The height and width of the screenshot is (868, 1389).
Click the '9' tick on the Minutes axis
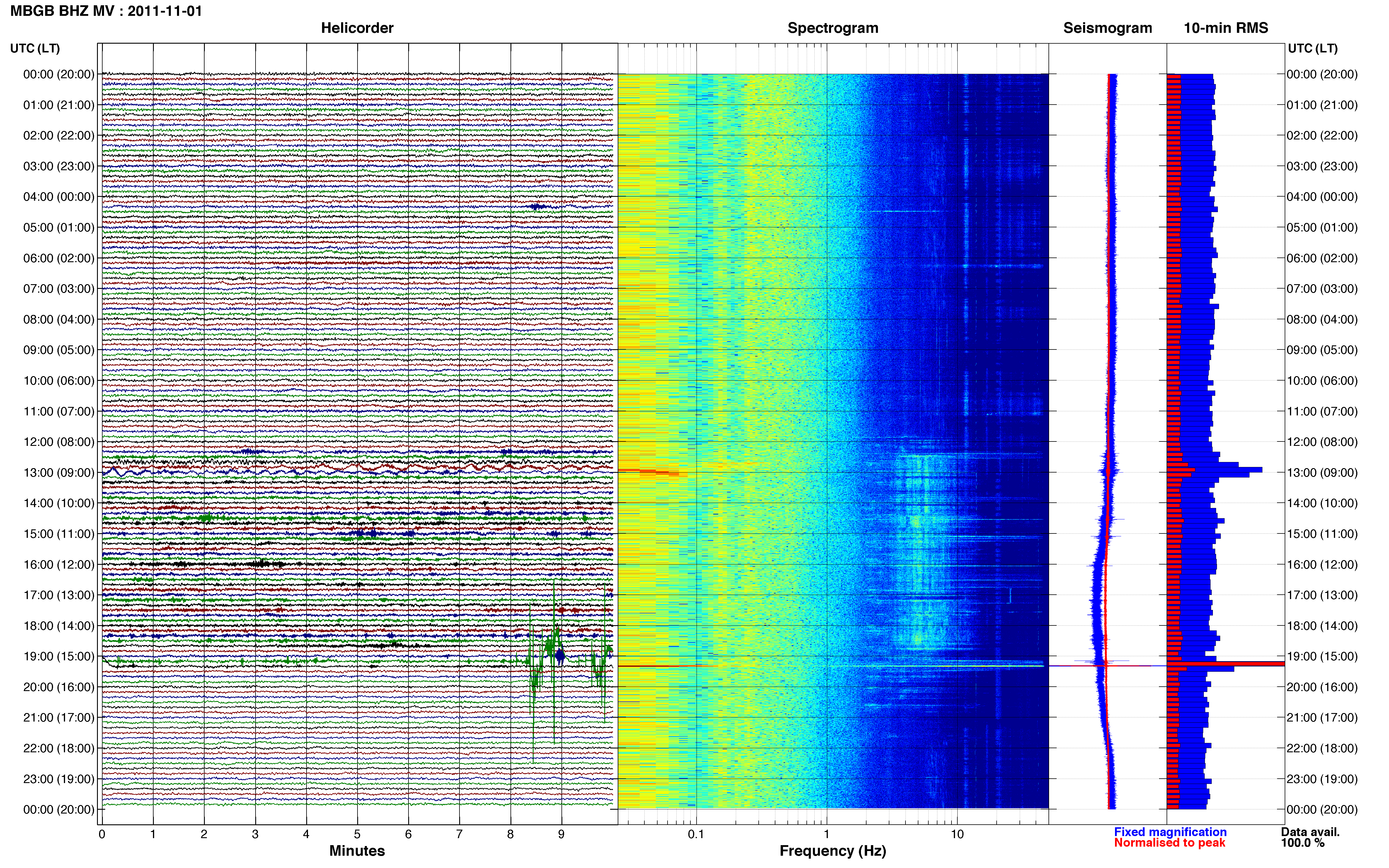click(x=561, y=835)
